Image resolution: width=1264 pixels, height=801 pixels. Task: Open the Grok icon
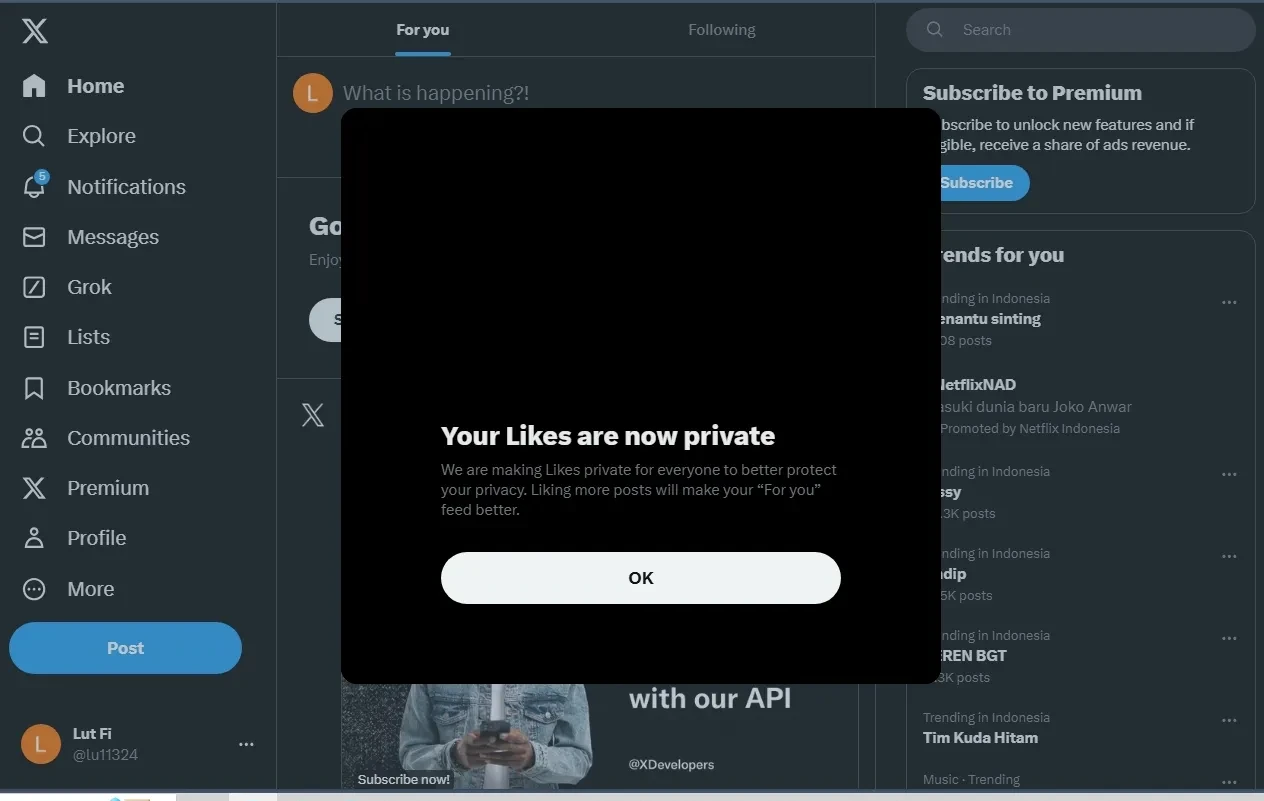[34, 287]
